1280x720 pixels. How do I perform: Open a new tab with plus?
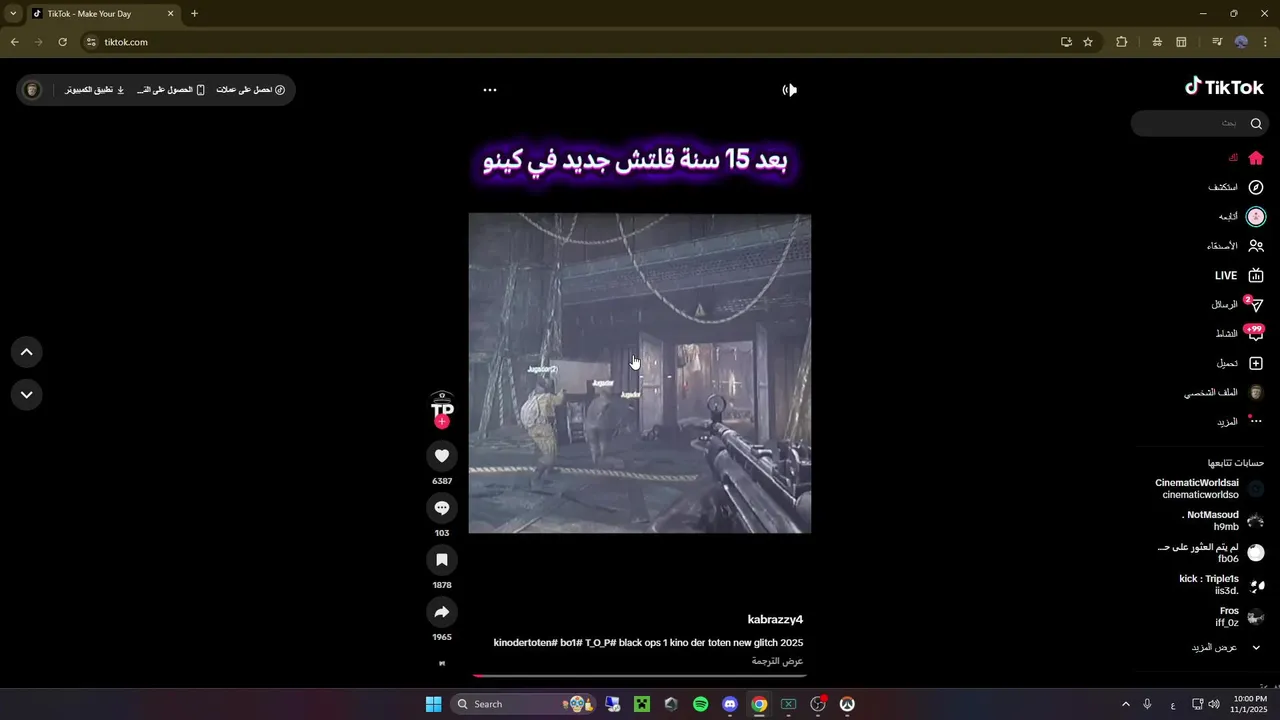[x=194, y=14]
